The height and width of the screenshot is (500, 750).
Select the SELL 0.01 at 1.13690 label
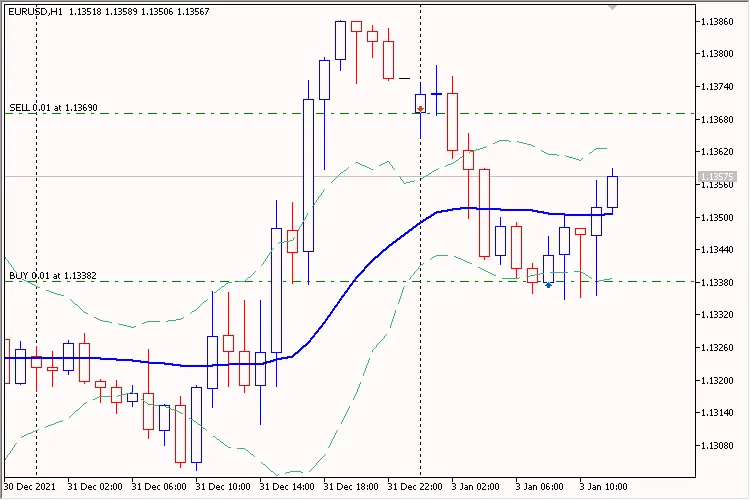click(x=53, y=107)
